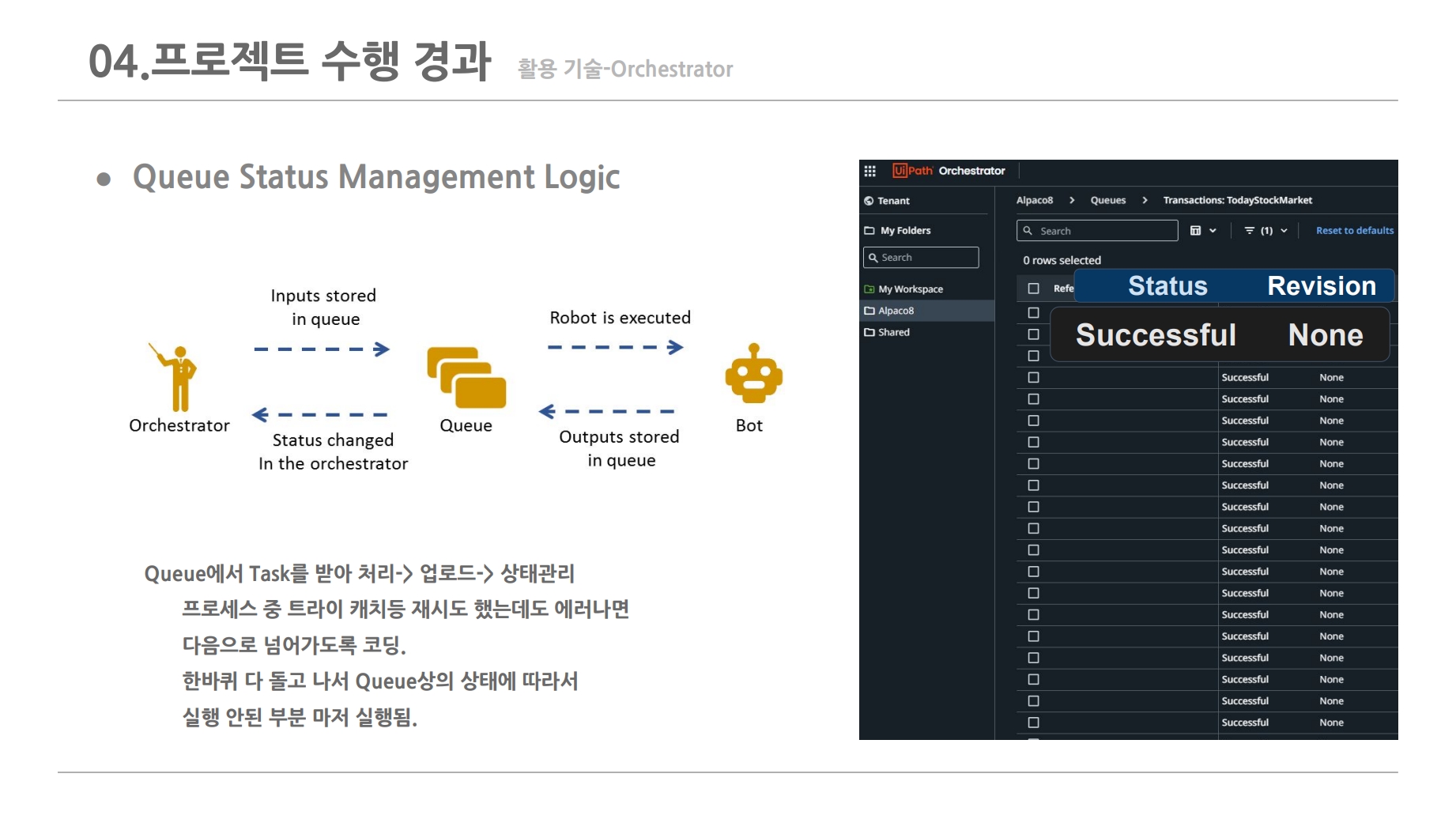Open the columns selector dropdown

1203,231
